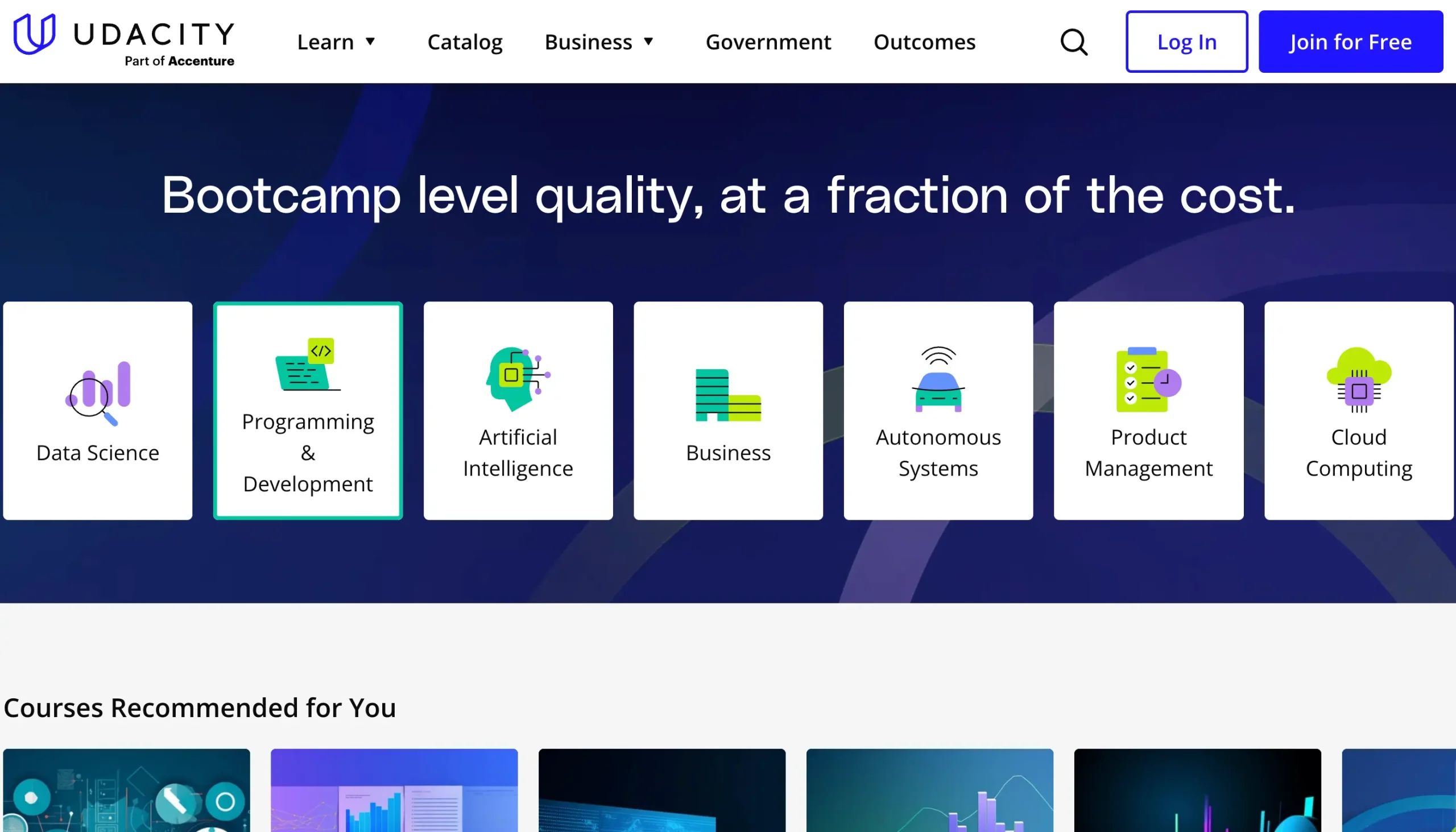This screenshot has width=1456, height=832.
Task: Go to the Government menu item
Action: tap(768, 42)
